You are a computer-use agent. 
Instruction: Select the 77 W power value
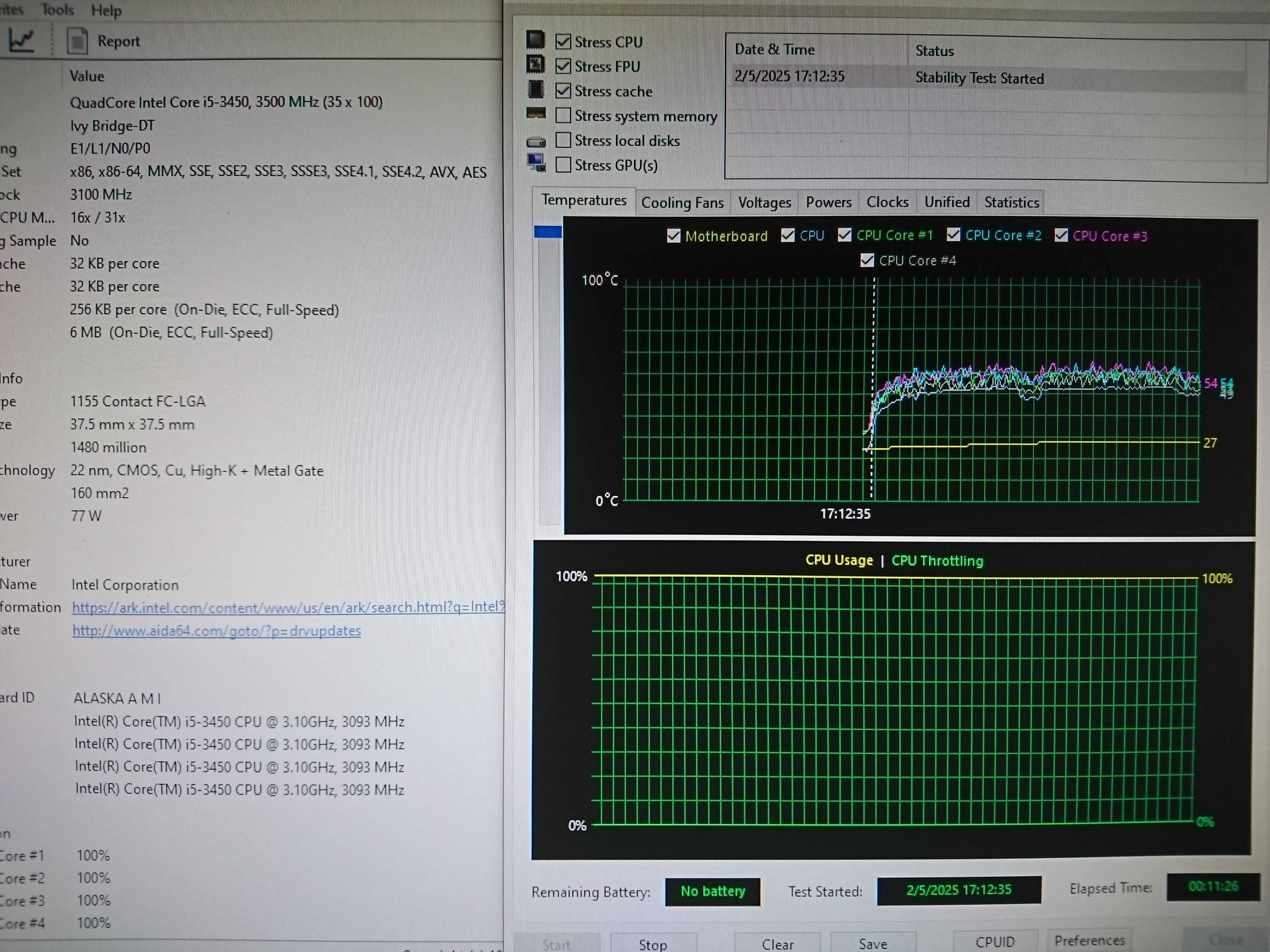(86, 516)
